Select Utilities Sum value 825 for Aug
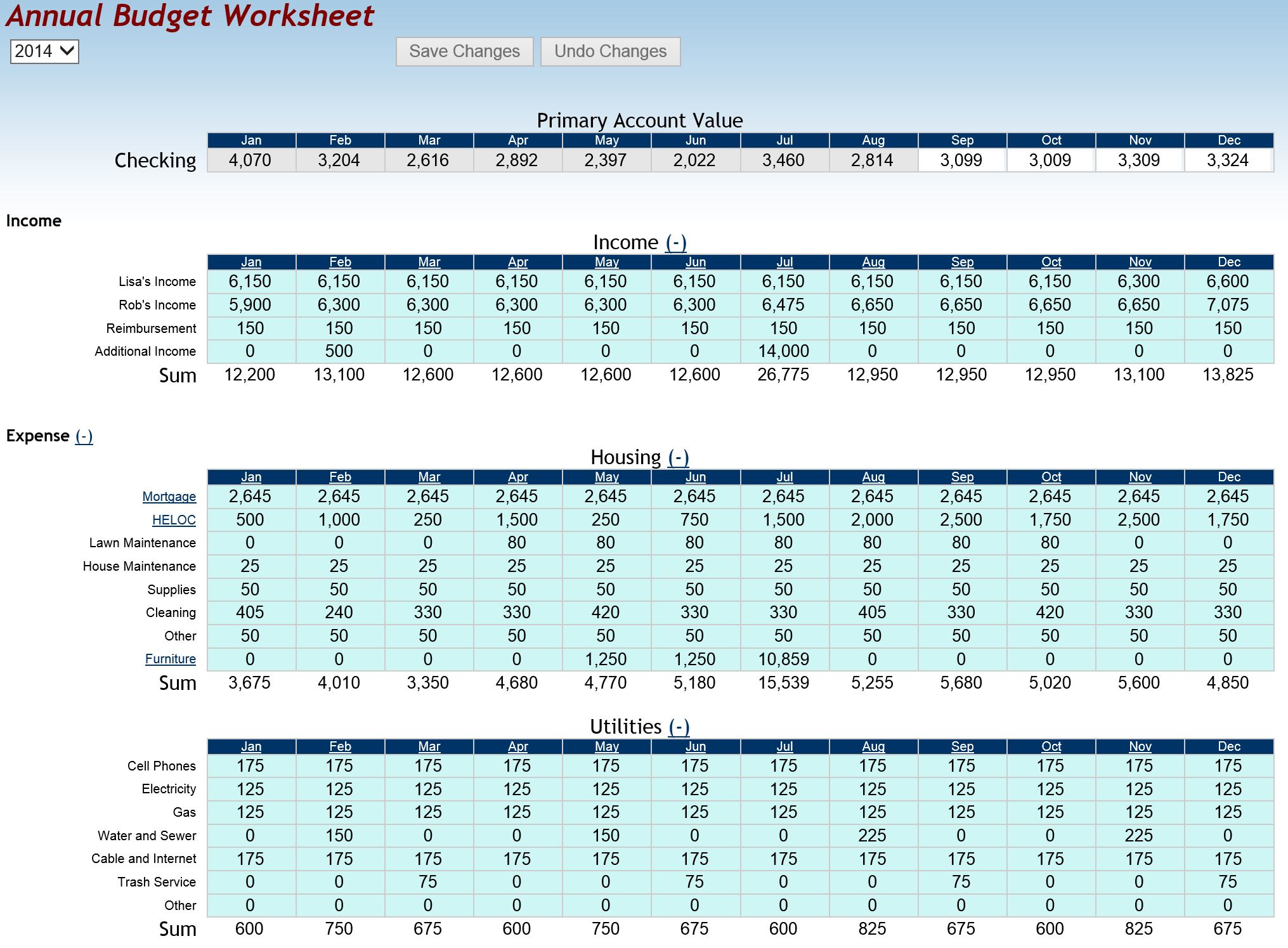This screenshot has width=1288, height=948. point(873,929)
